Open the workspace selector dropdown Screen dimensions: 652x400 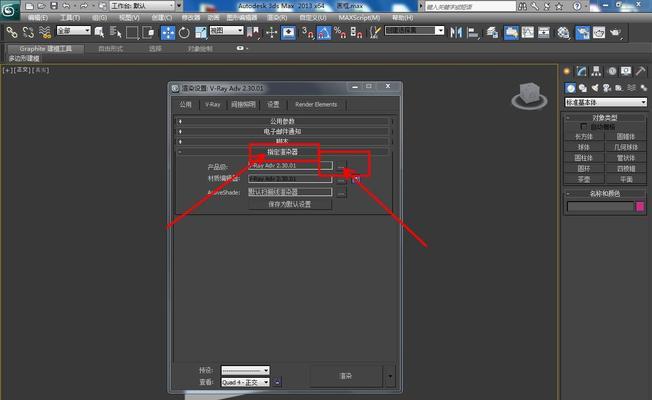pyautogui.click(x=142, y=6)
